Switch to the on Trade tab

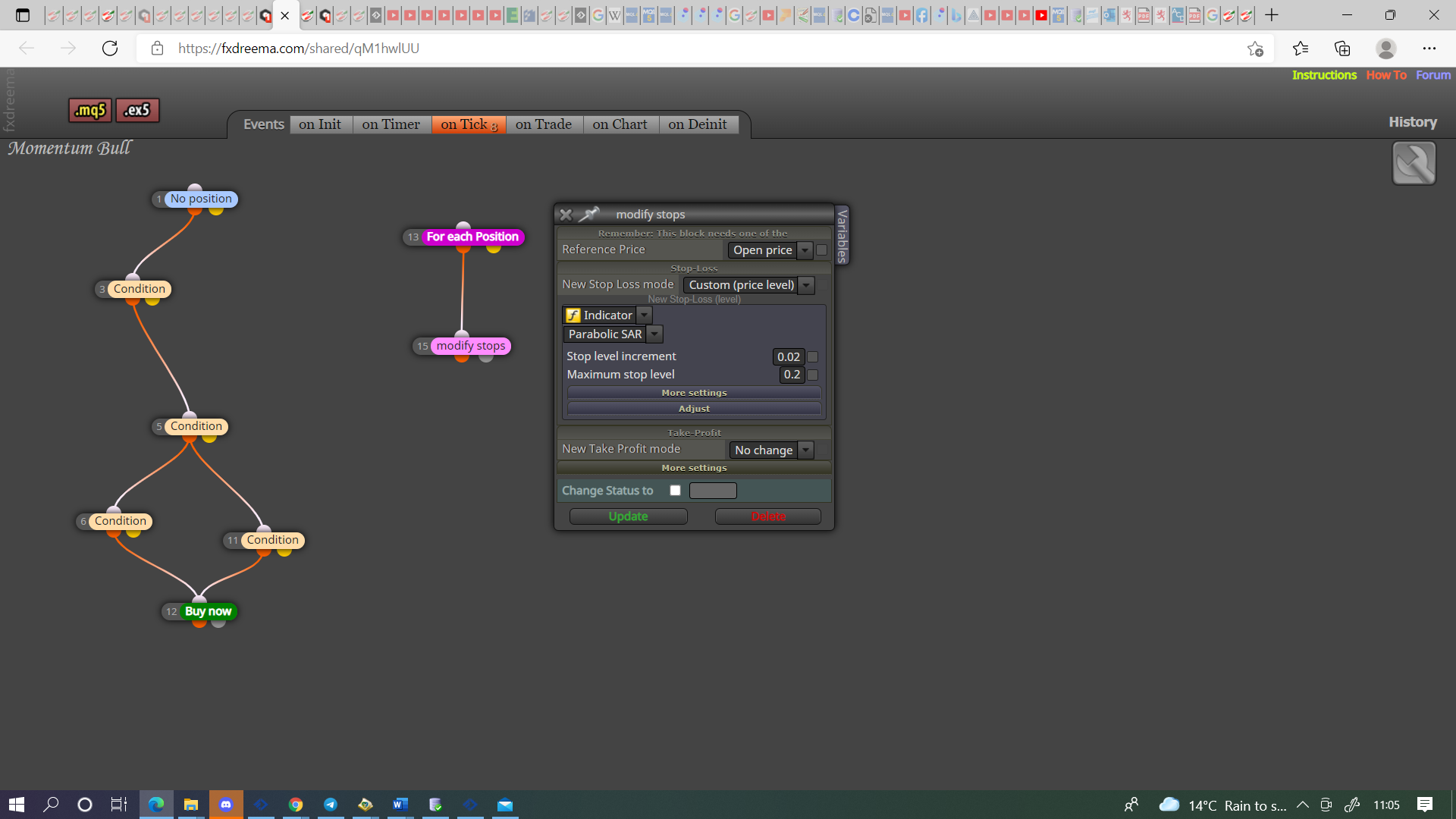point(544,124)
